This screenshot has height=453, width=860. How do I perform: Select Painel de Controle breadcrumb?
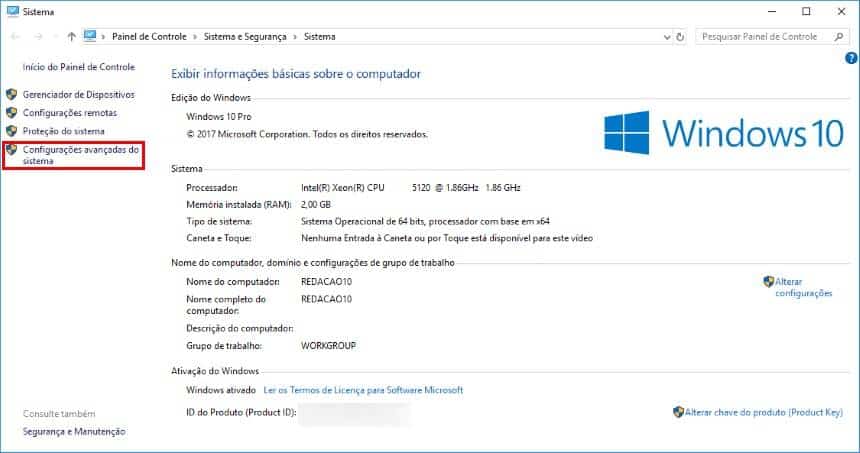click(149, 37)
